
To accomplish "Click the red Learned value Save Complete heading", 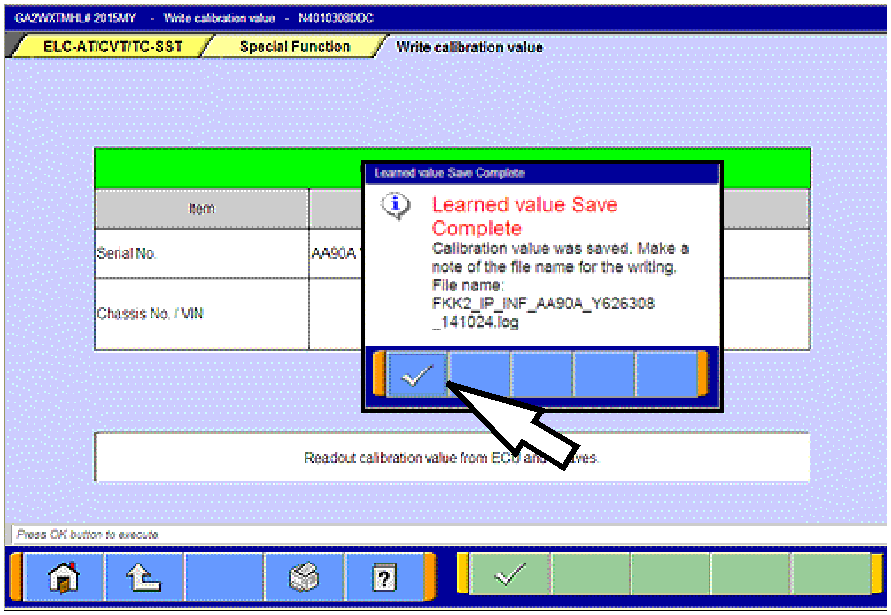I will (x=524, y=216).
